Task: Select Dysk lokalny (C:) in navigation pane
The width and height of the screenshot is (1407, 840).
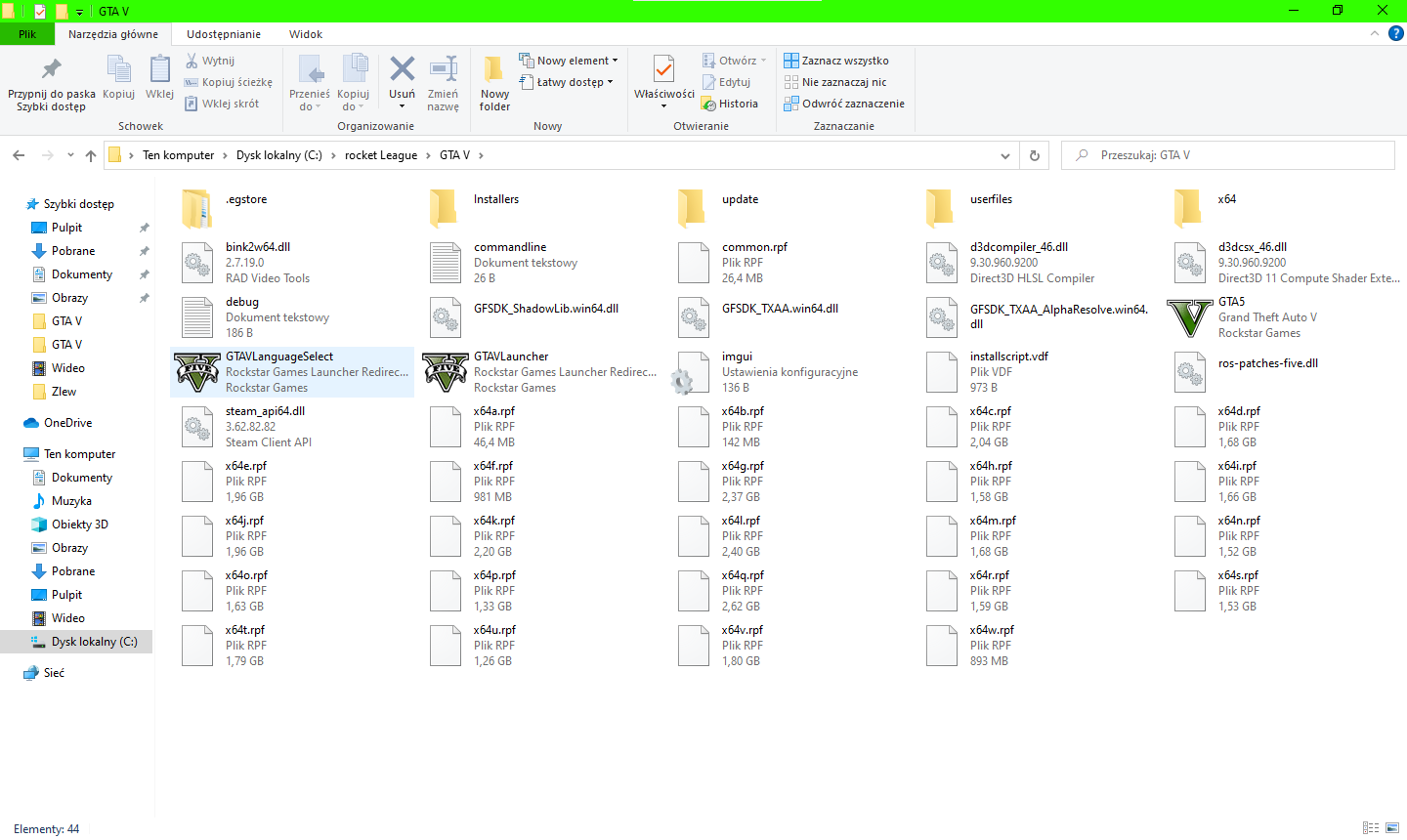Action: coord(76,642)
